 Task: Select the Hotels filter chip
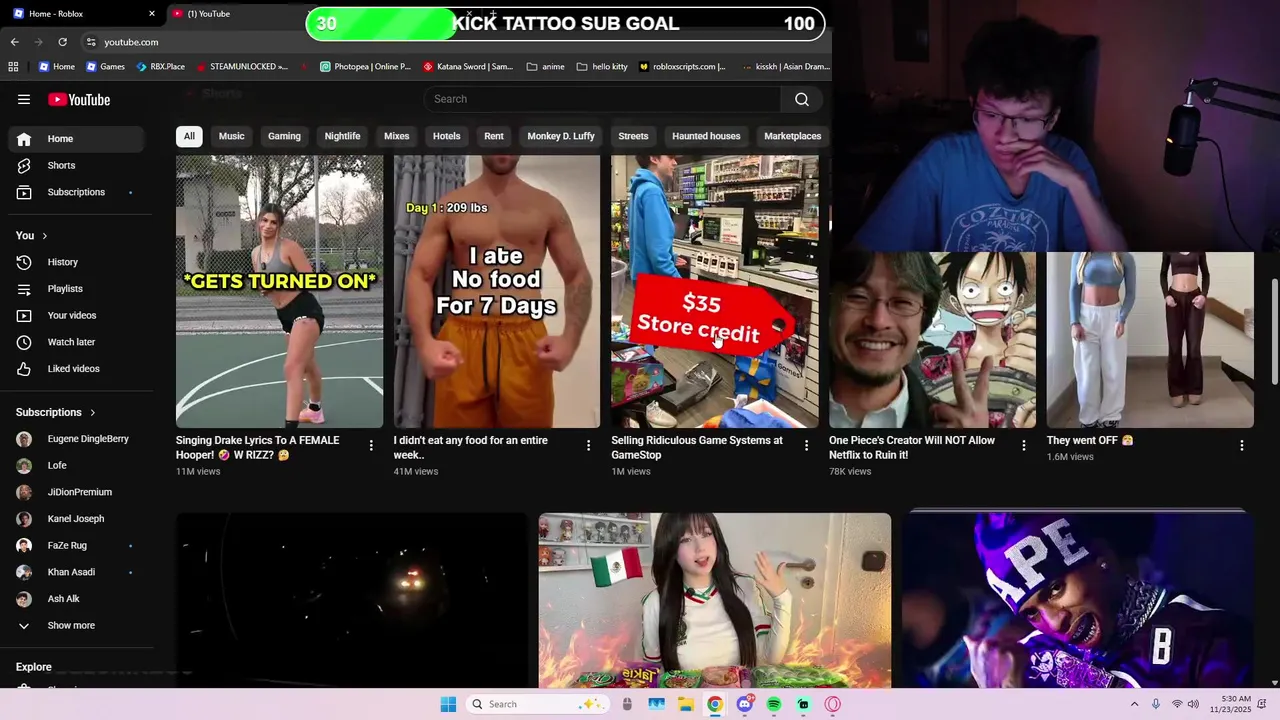point(446,136)
